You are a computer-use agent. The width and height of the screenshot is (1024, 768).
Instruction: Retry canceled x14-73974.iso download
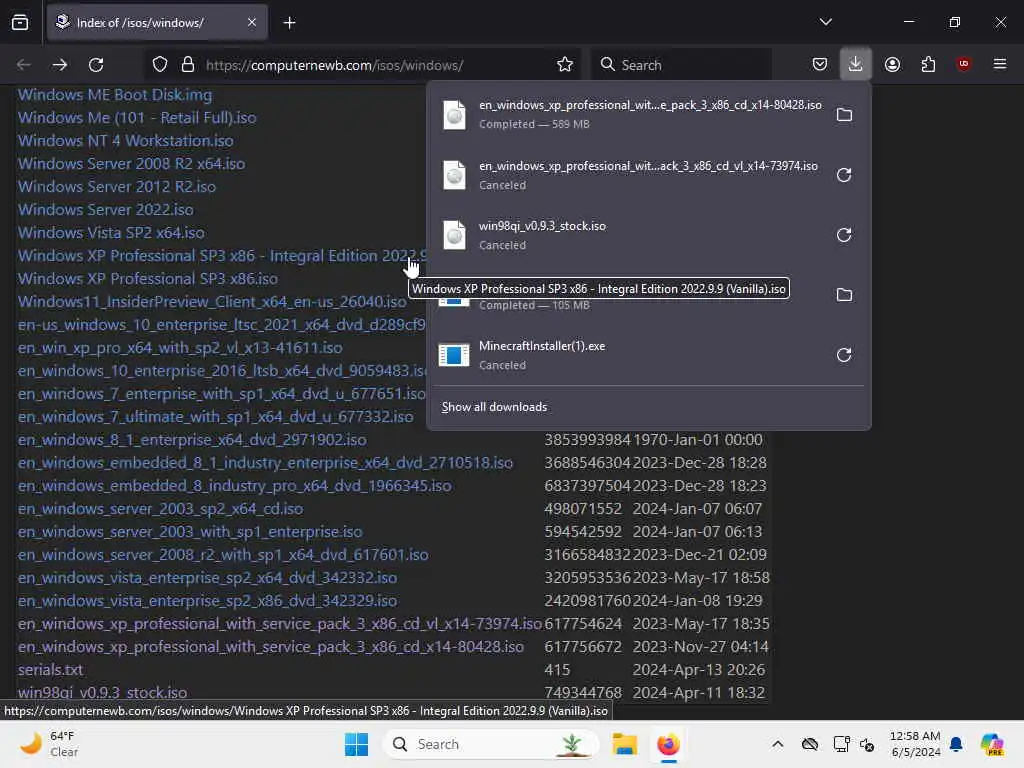(844, 175)
